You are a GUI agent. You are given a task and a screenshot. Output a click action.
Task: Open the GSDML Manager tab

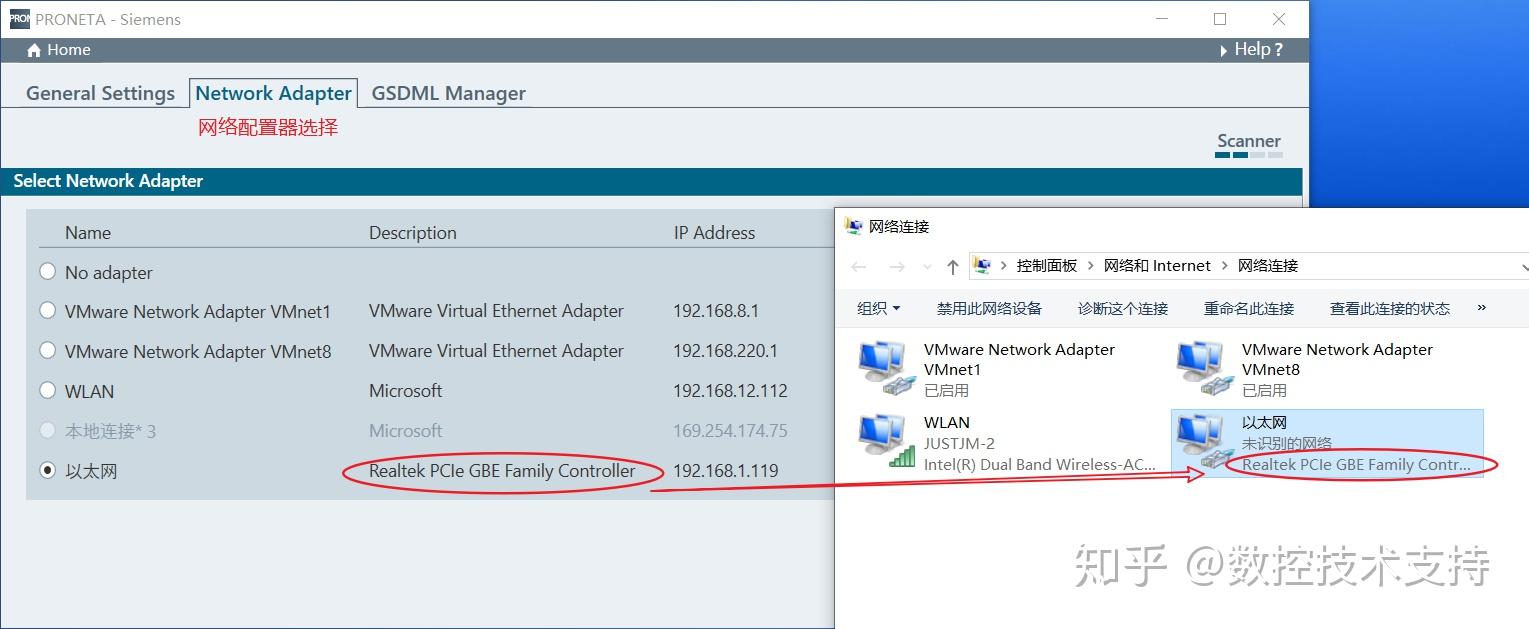448,93
